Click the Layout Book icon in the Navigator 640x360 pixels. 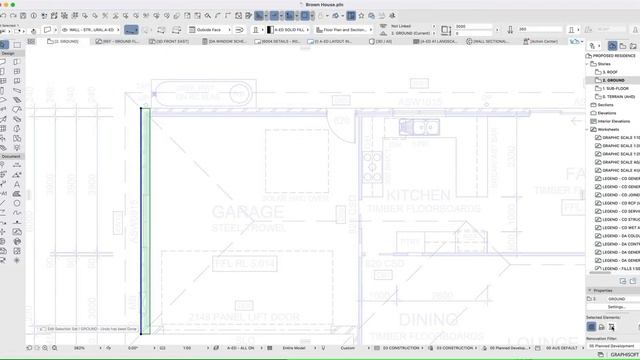[x=633, y=46]
